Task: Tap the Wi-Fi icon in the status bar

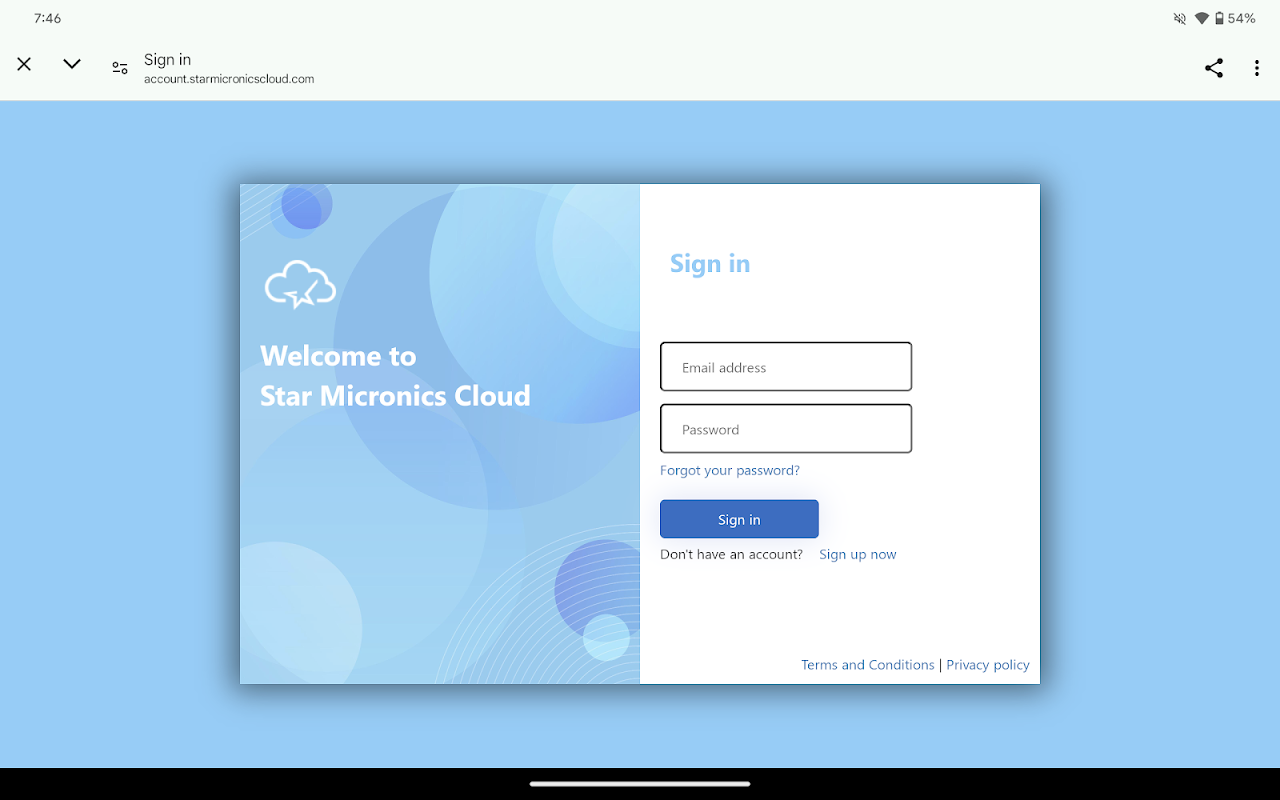Action: [x=1201, y=19]
